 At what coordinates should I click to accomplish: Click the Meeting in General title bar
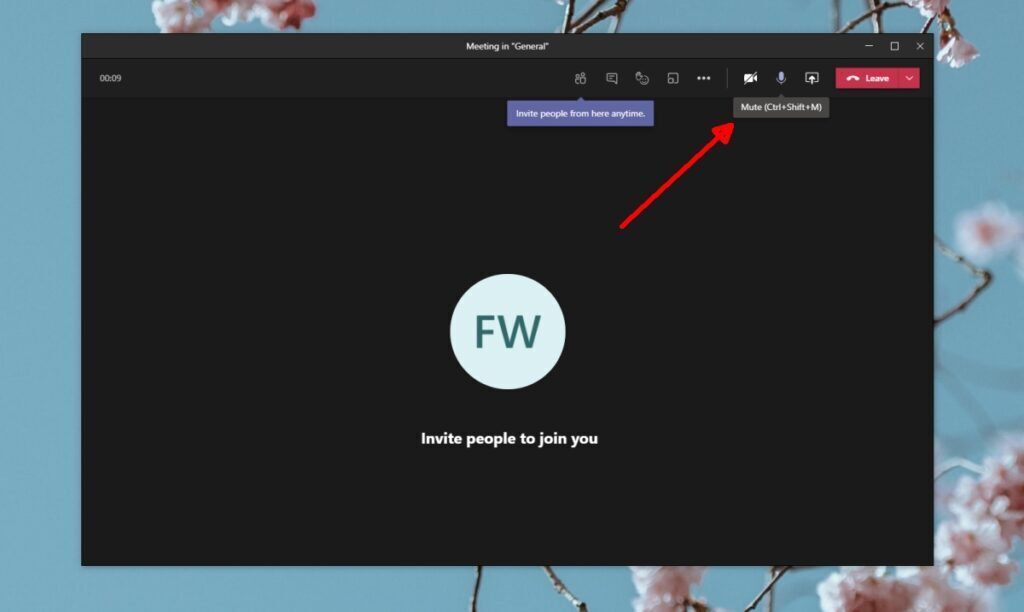coord(509,46)
